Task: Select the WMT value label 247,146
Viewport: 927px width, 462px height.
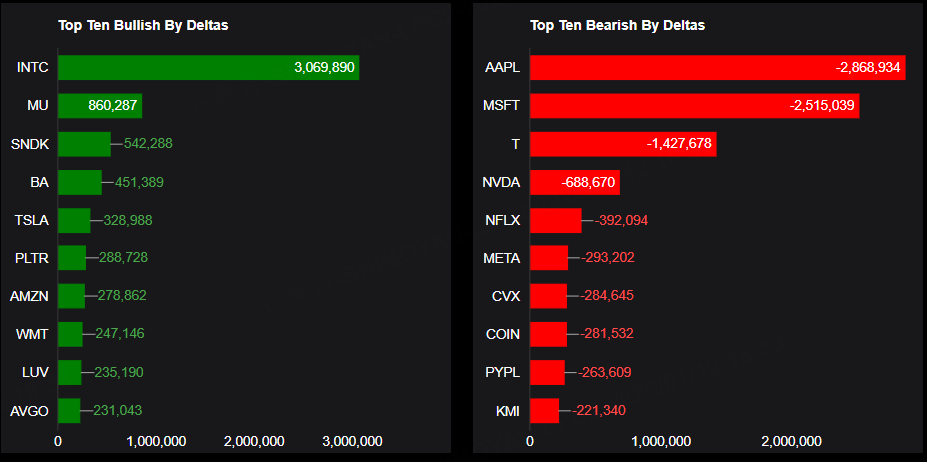Action: (120, 334)
